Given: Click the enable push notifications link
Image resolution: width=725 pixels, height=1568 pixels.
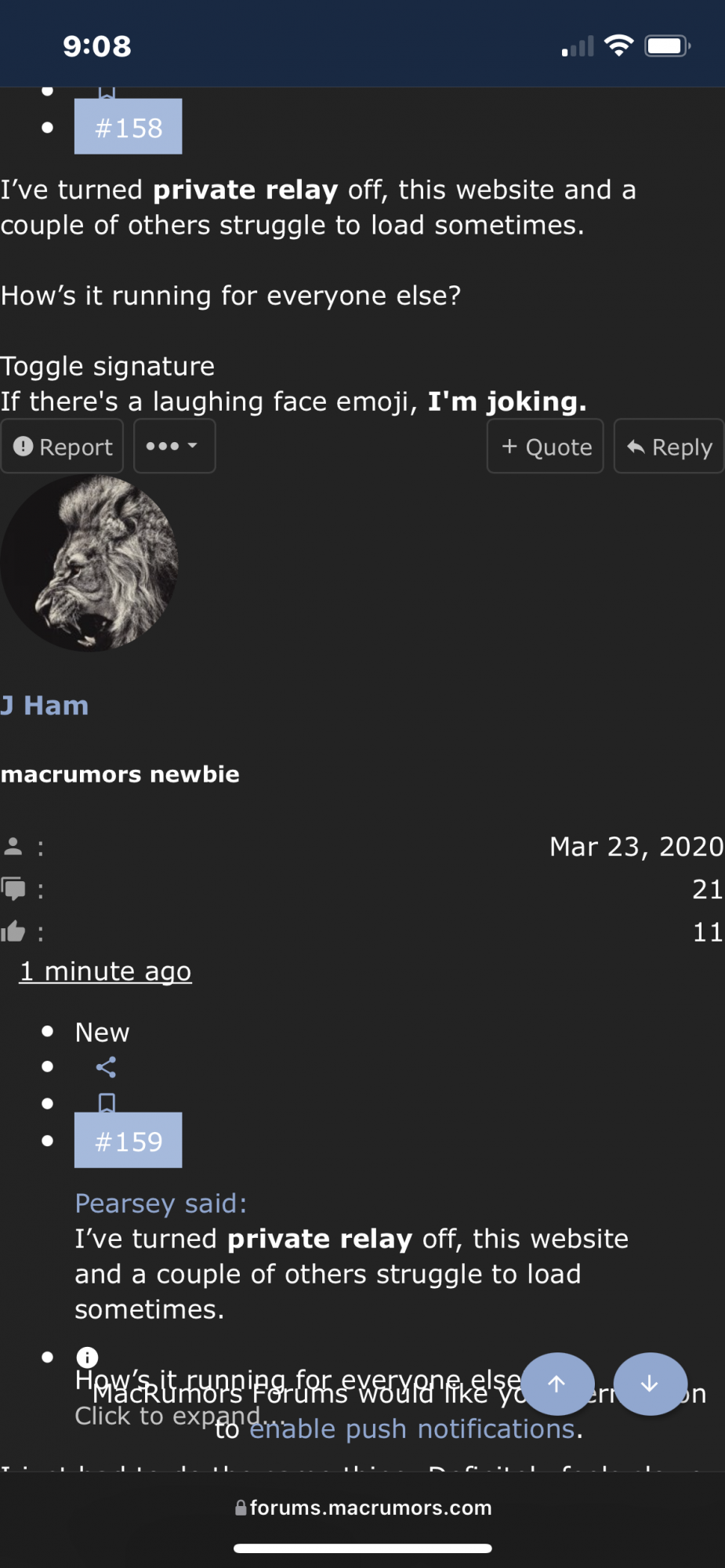Looking at the screenshot, I should pyautogui.click(x=412, y=1429).
